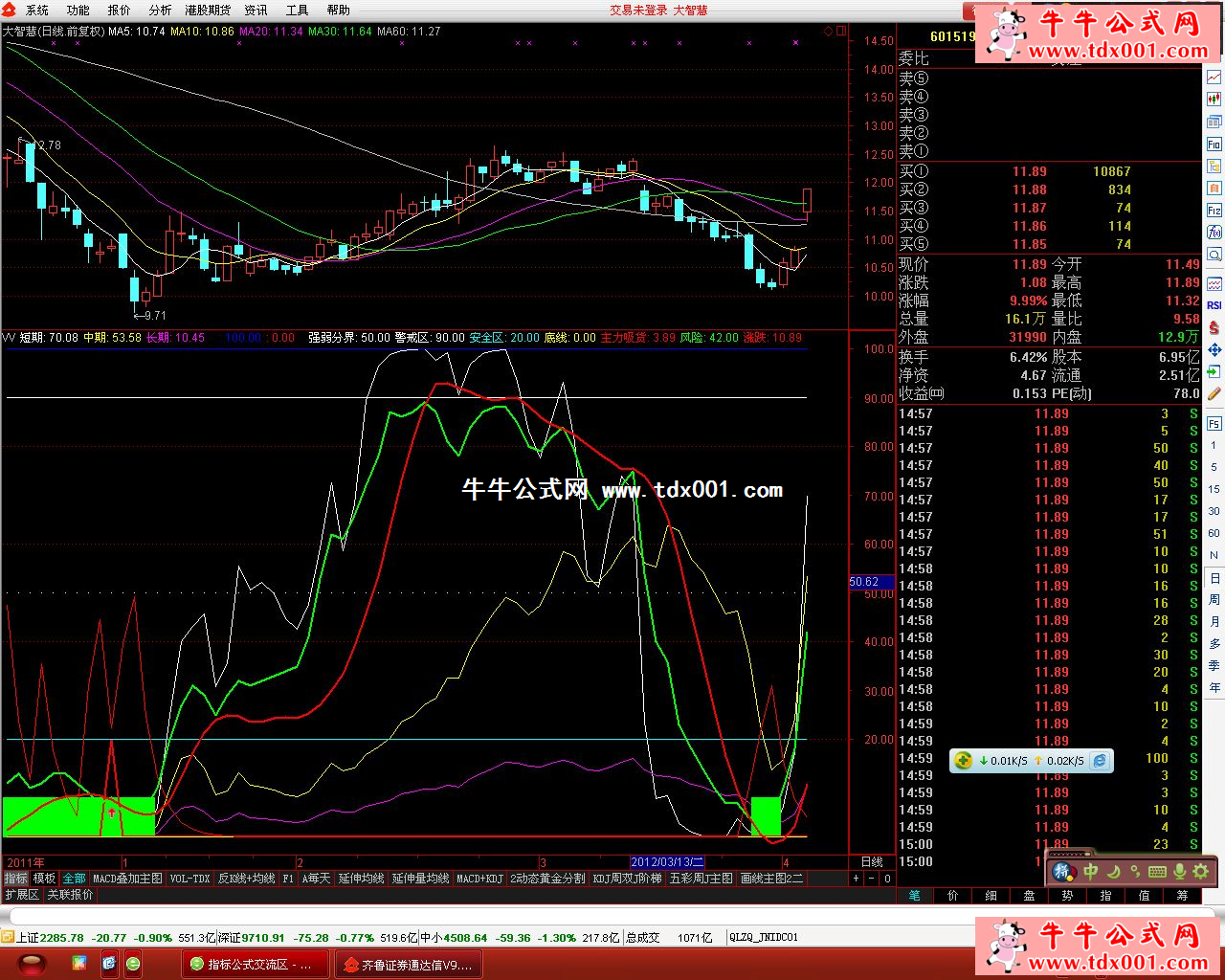1225x980 pixels.
Task: Expand the 扩展区 panel
Action: pos(22,895)
